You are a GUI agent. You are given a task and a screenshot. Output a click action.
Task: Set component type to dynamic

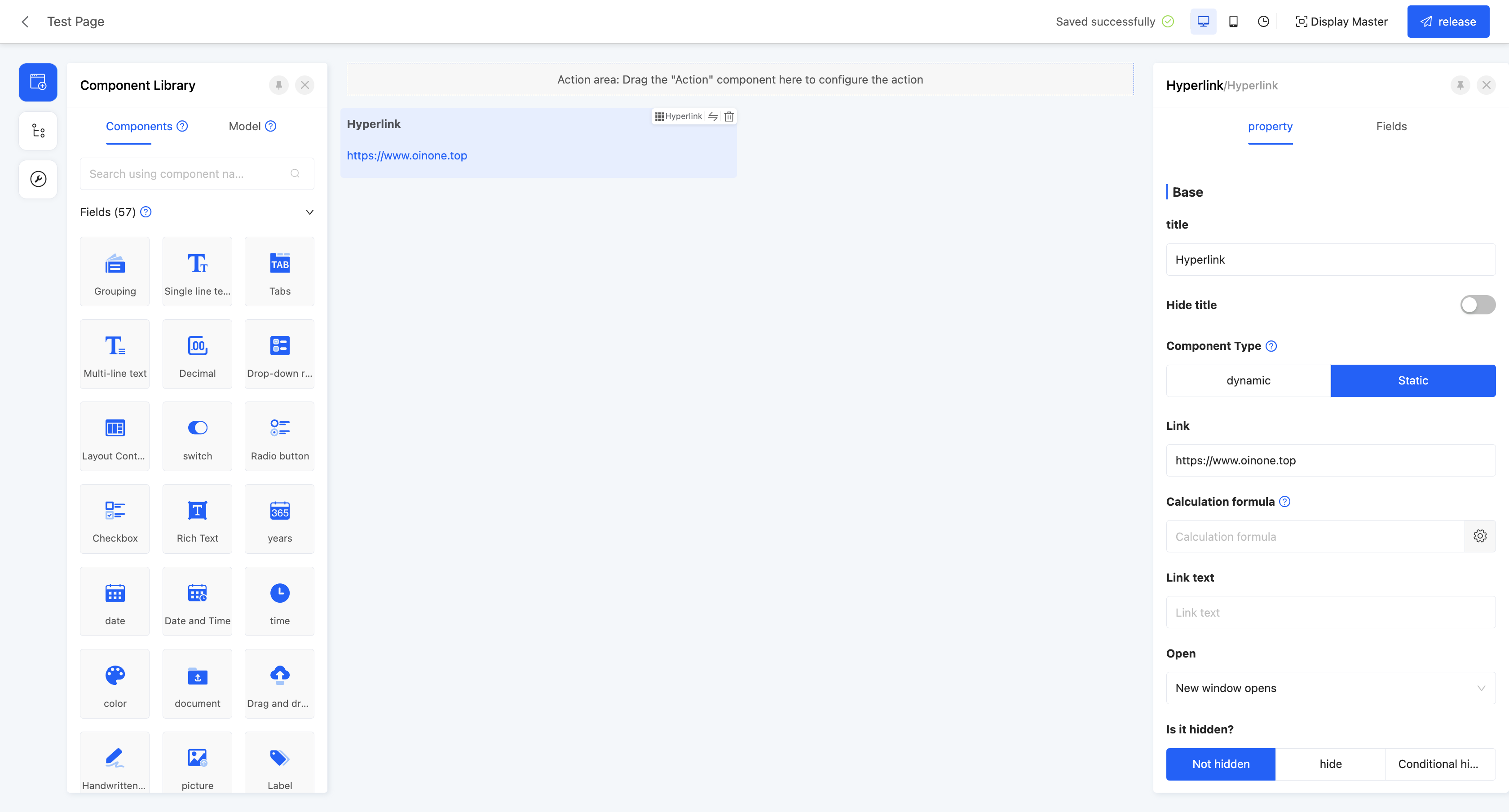coord(1249,381)
